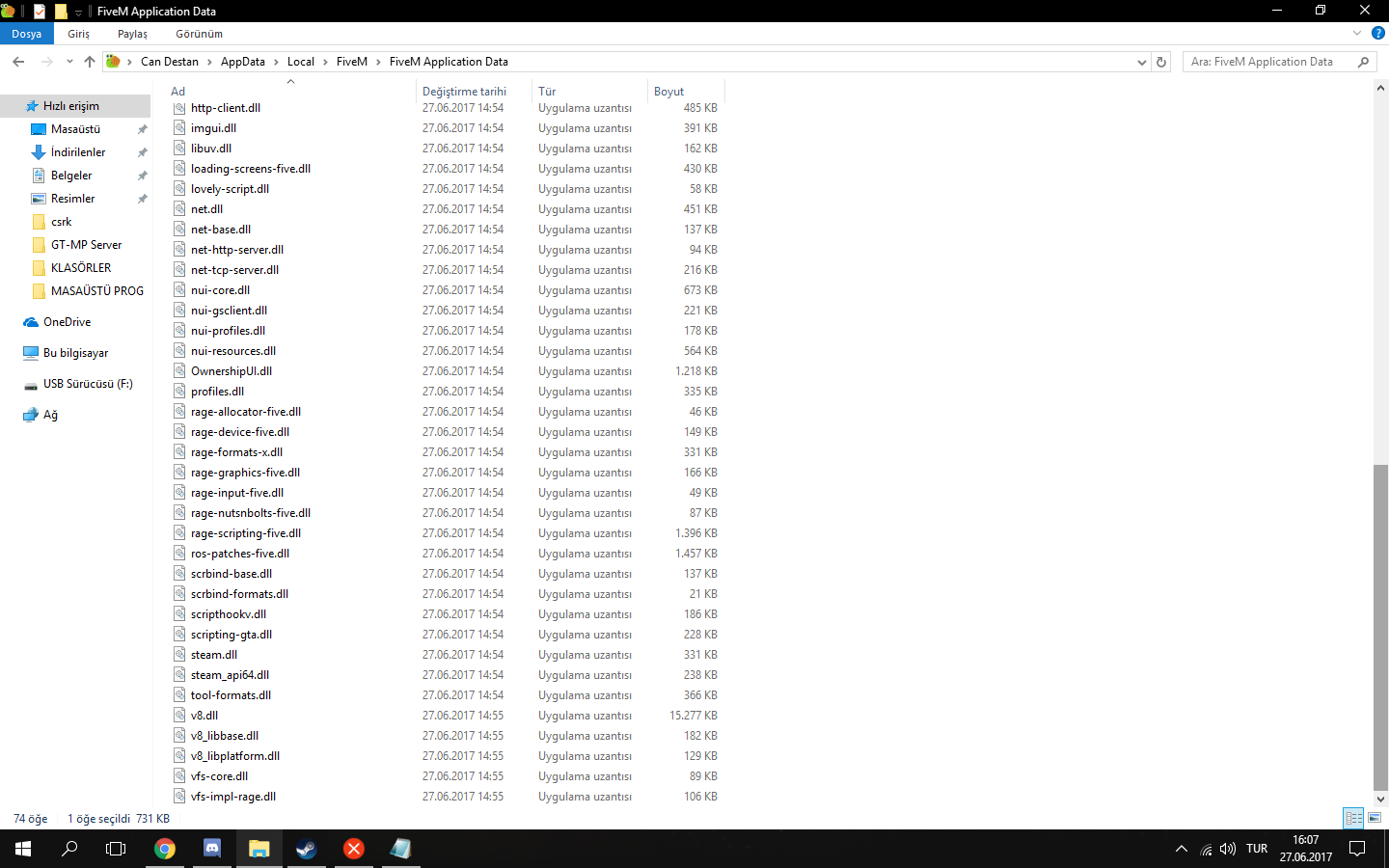This screenshot has width=1389, height=868.
Task: Click the search magnifier icon
Action: click(x=1363, y=62)
